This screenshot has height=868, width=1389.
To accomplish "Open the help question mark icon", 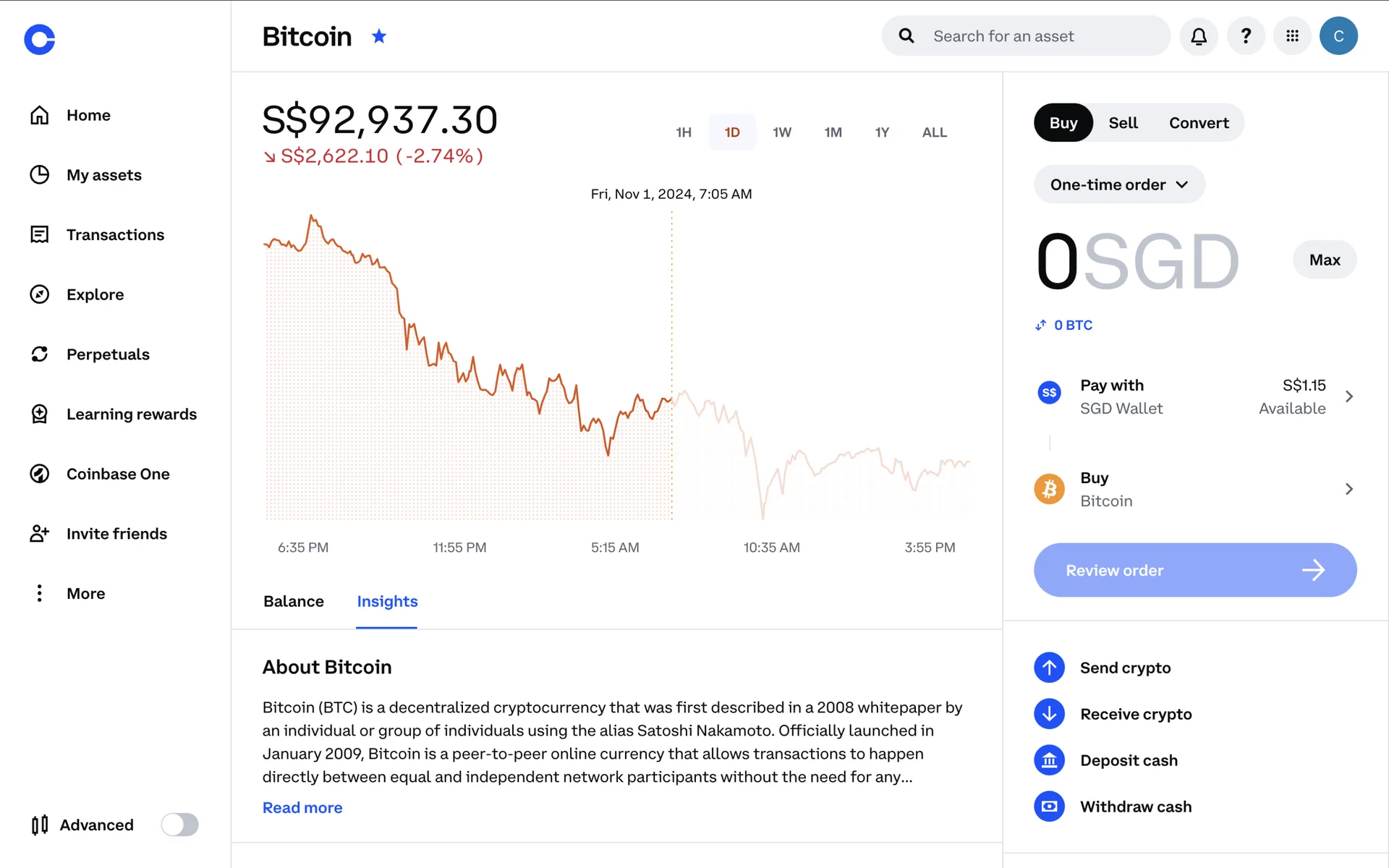I will tap(1246, 36).
